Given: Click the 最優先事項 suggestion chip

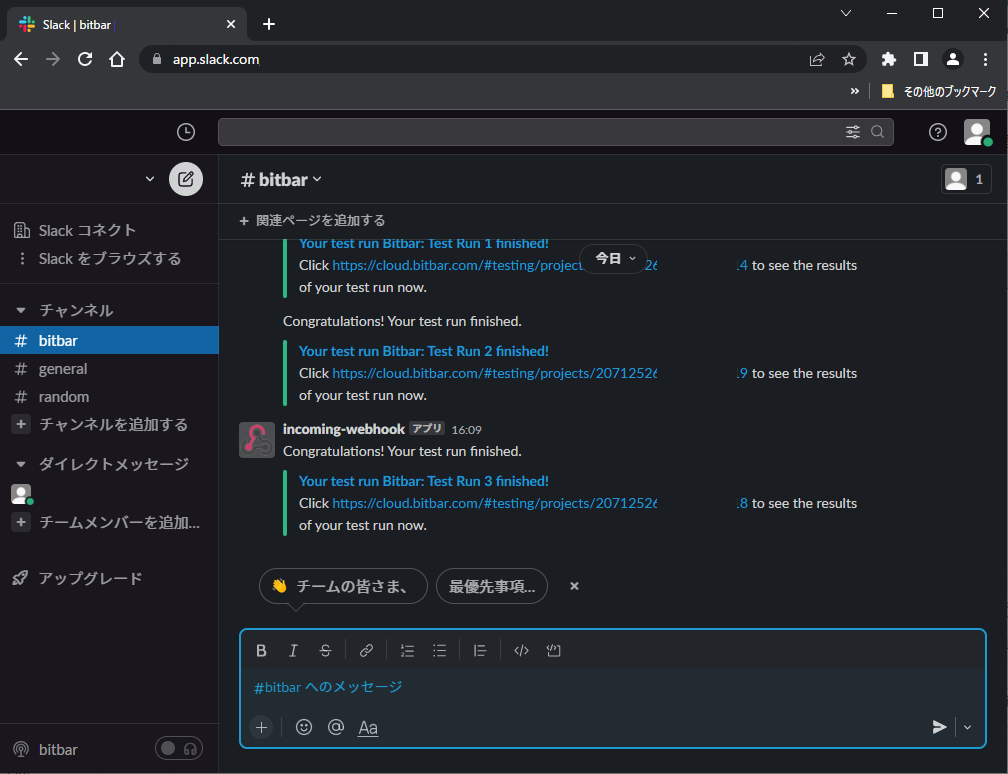Looking at the screenshot, I should click(x=492, y=586).
